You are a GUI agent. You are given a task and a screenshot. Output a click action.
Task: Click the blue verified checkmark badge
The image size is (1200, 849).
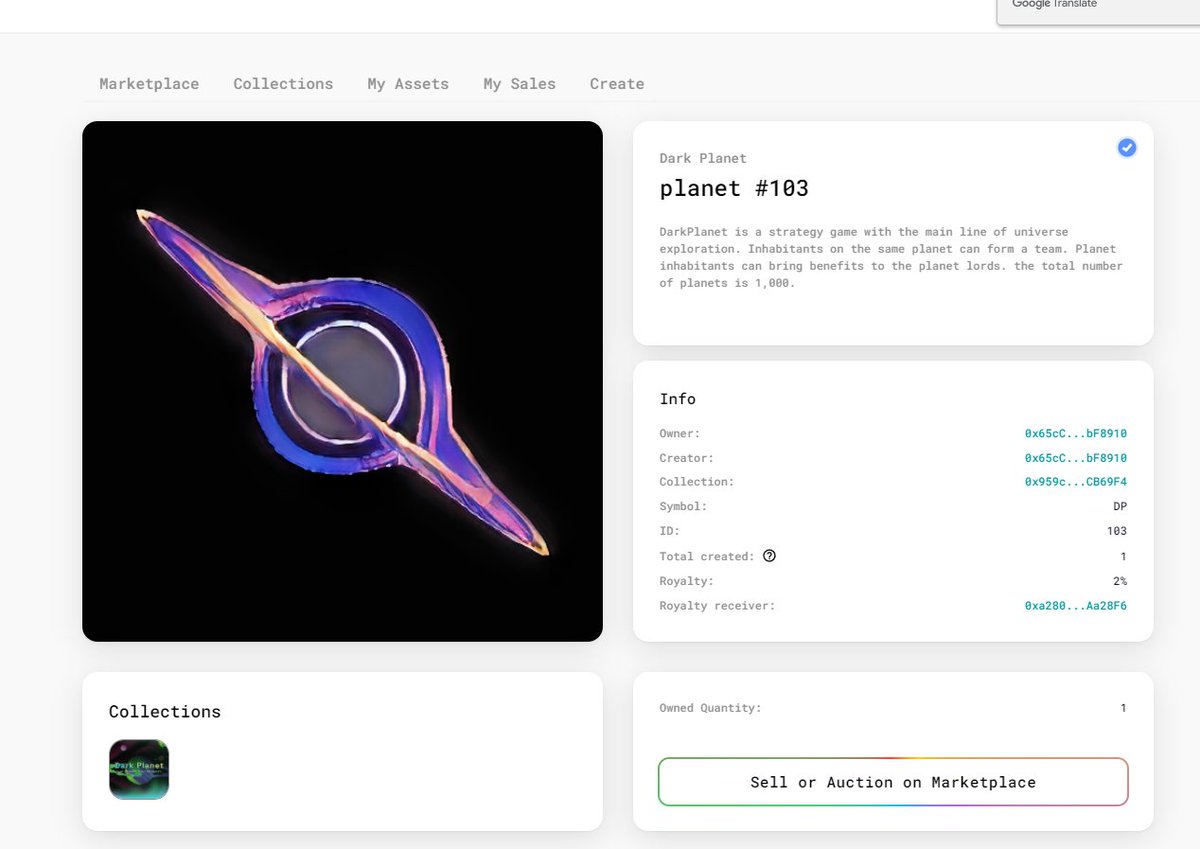coord(1127,148)
